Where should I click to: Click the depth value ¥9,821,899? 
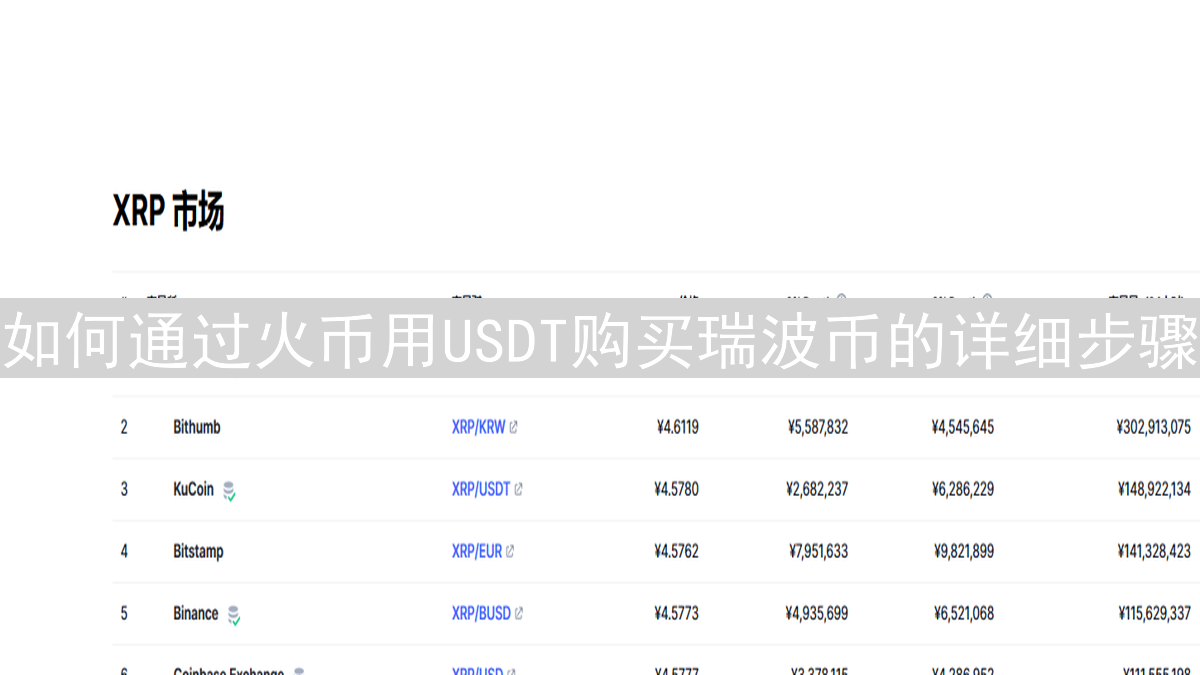point(963,551)
